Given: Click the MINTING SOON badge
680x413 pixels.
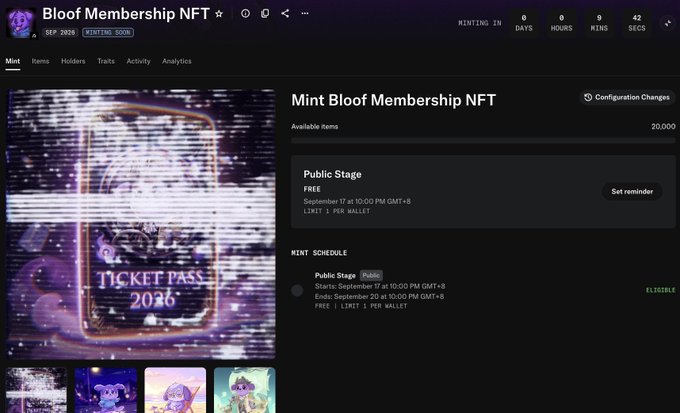Looking at the screenshot, I should coord(108,33).
